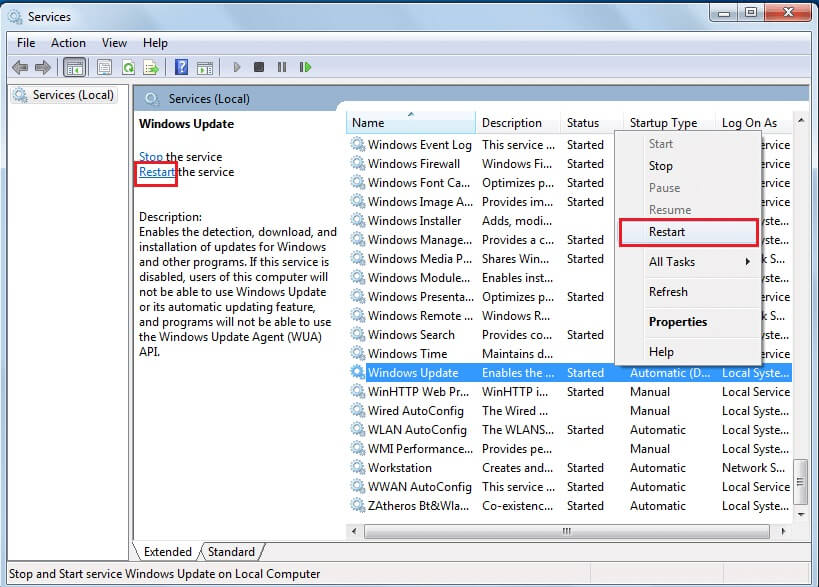The image size is (819, 587).
Task: Open the Action menu
Action: [x=68, y=43]
